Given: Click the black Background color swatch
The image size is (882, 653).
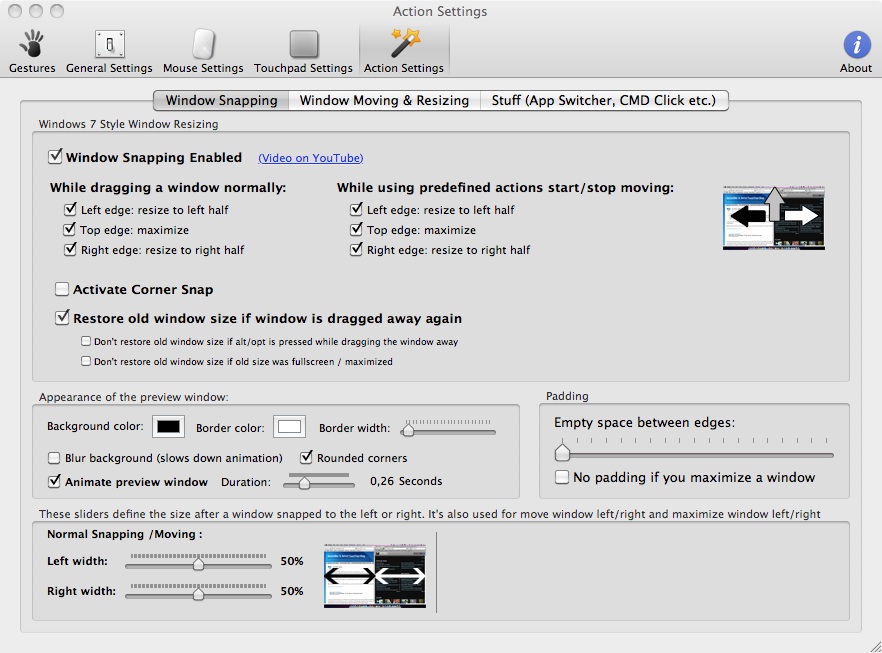Looking at the screenshot, I should click(168, 427).
